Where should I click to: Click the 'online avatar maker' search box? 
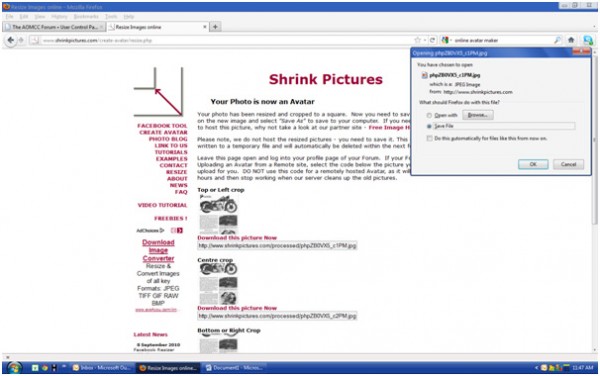[502, 40]
